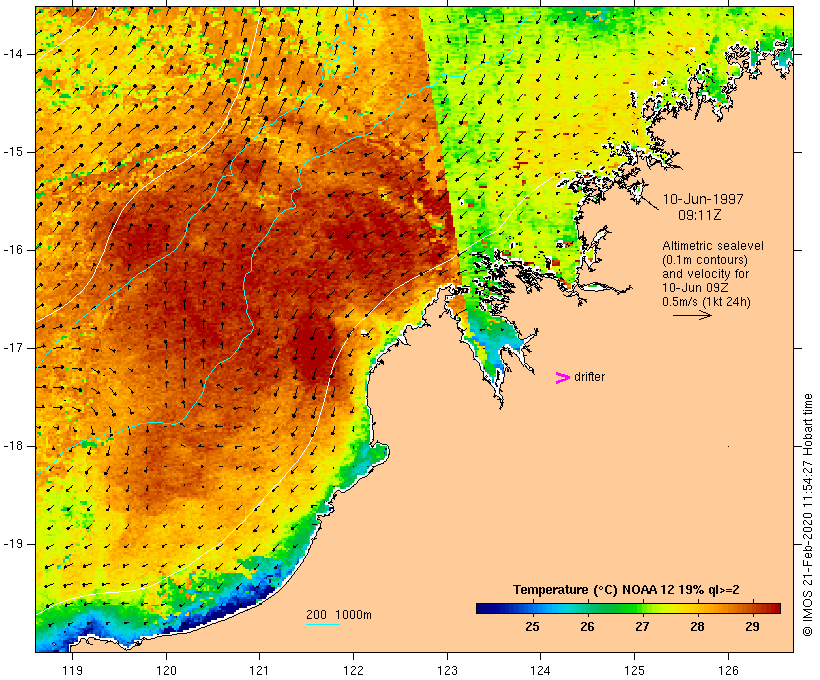This screenshot has height=680, width=820.
Task: Click the longitude axis label '123'
Action: (x=447, y=670)
